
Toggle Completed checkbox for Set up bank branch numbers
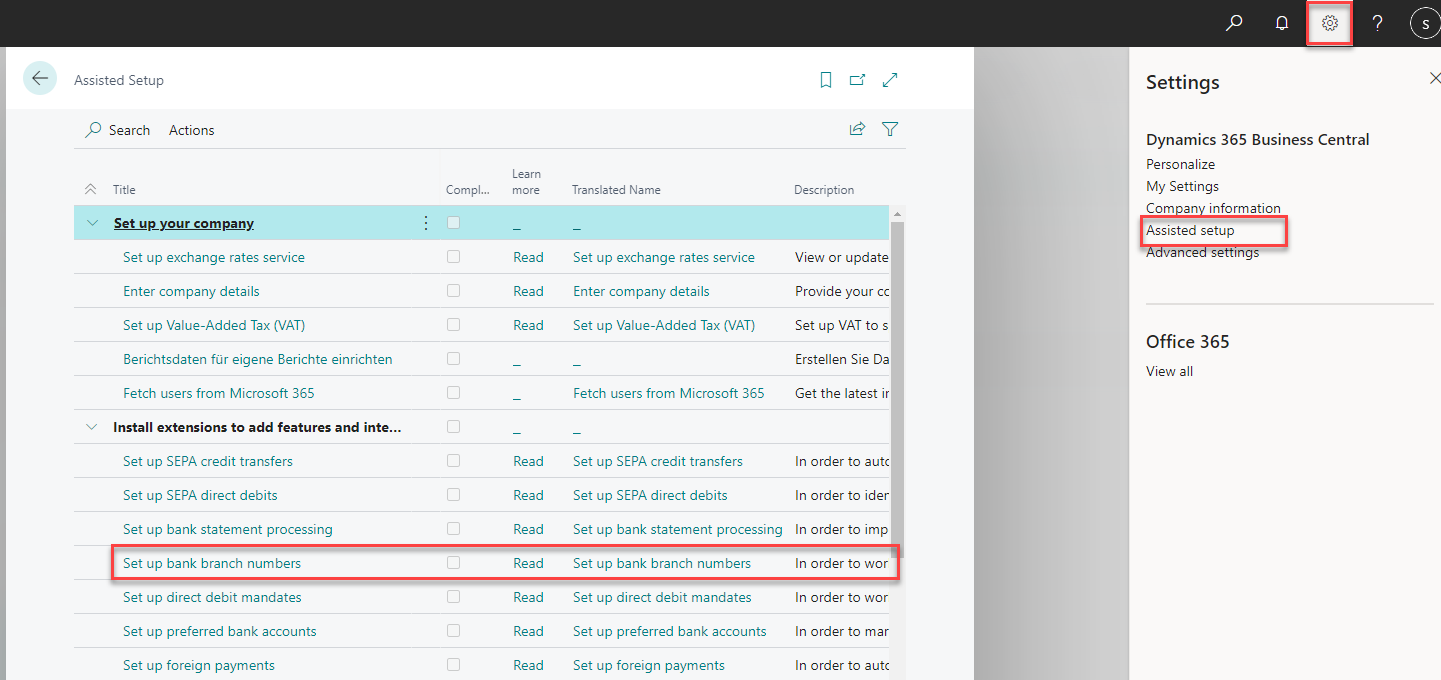point(454,563)
